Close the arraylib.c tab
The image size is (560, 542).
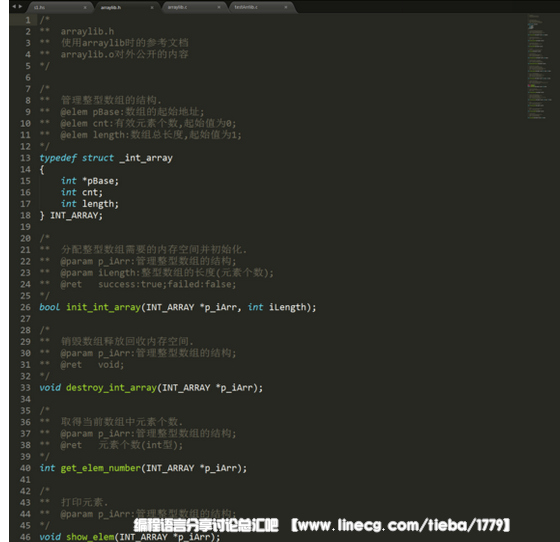[219, 7]
